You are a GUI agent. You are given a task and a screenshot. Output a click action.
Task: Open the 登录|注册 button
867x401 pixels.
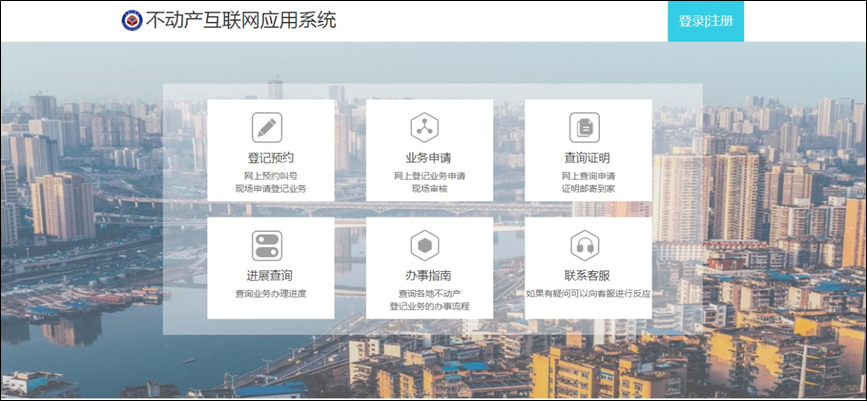click(x=706, y=21)
